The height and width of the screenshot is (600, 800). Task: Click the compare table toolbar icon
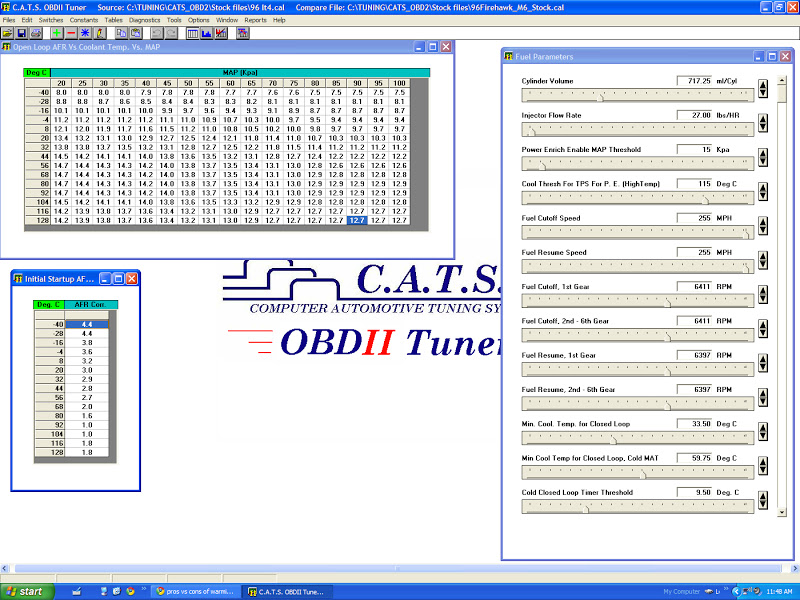coord(242,33)
